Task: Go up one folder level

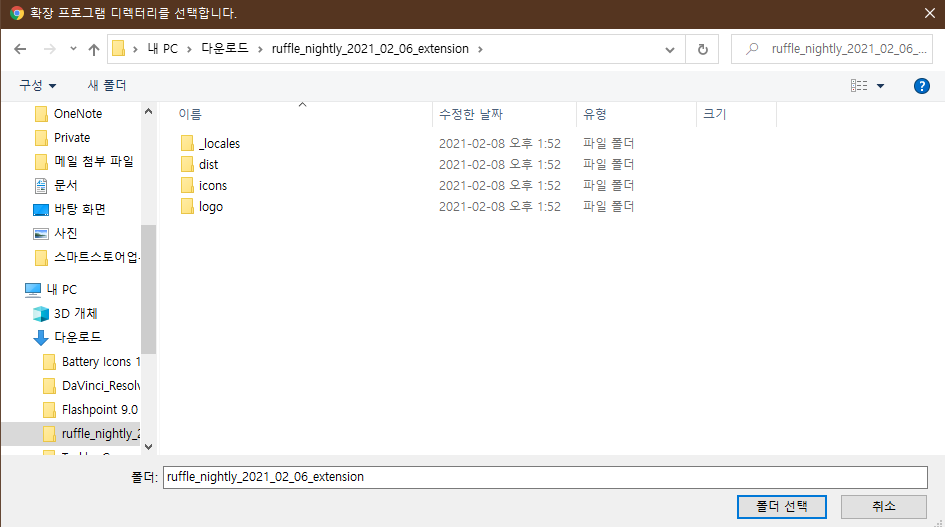Action: pyautogui.click(x=93, y=49)
